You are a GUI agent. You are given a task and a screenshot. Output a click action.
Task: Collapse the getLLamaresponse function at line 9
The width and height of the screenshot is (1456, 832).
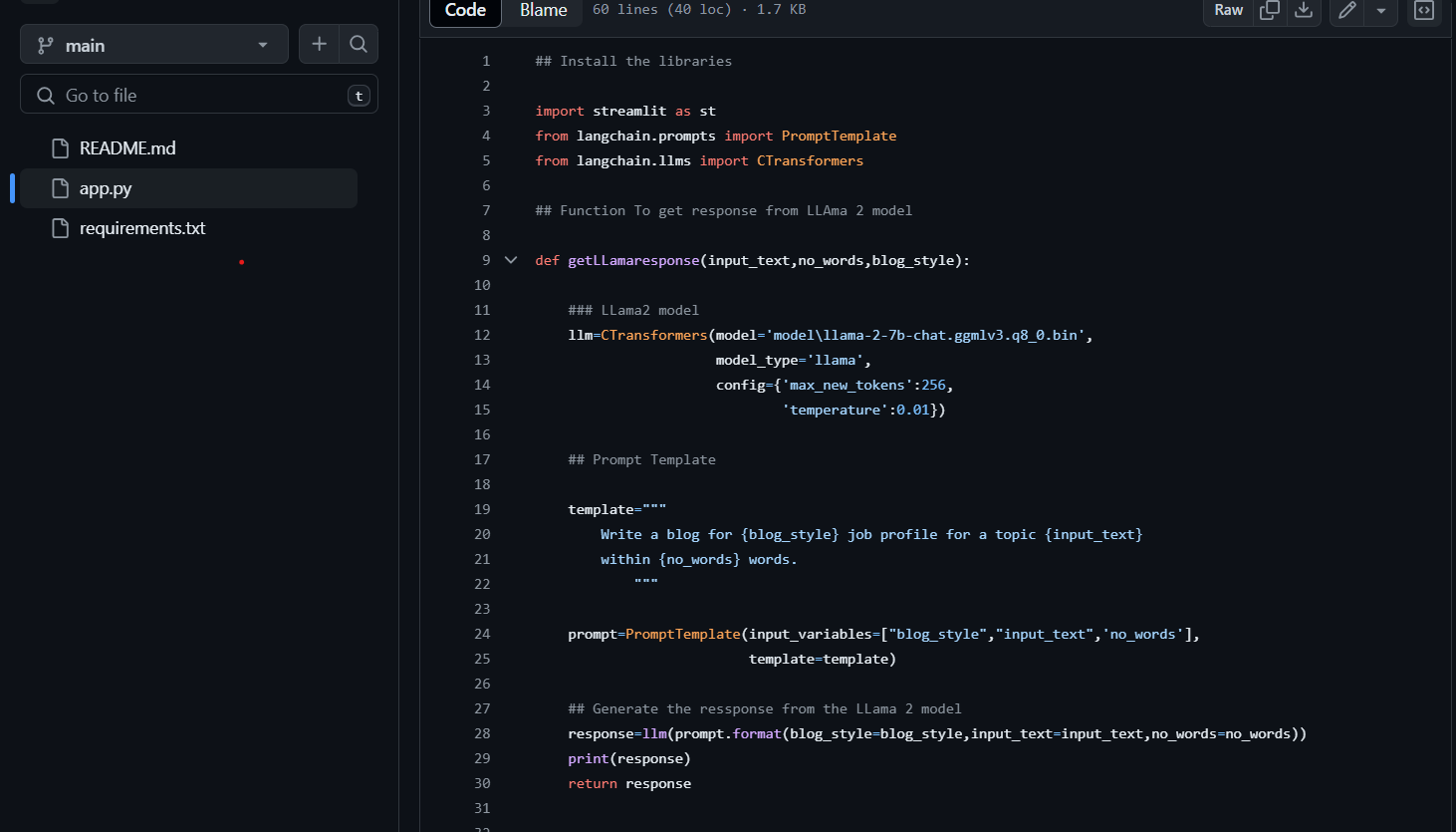(x=511, y=260)
